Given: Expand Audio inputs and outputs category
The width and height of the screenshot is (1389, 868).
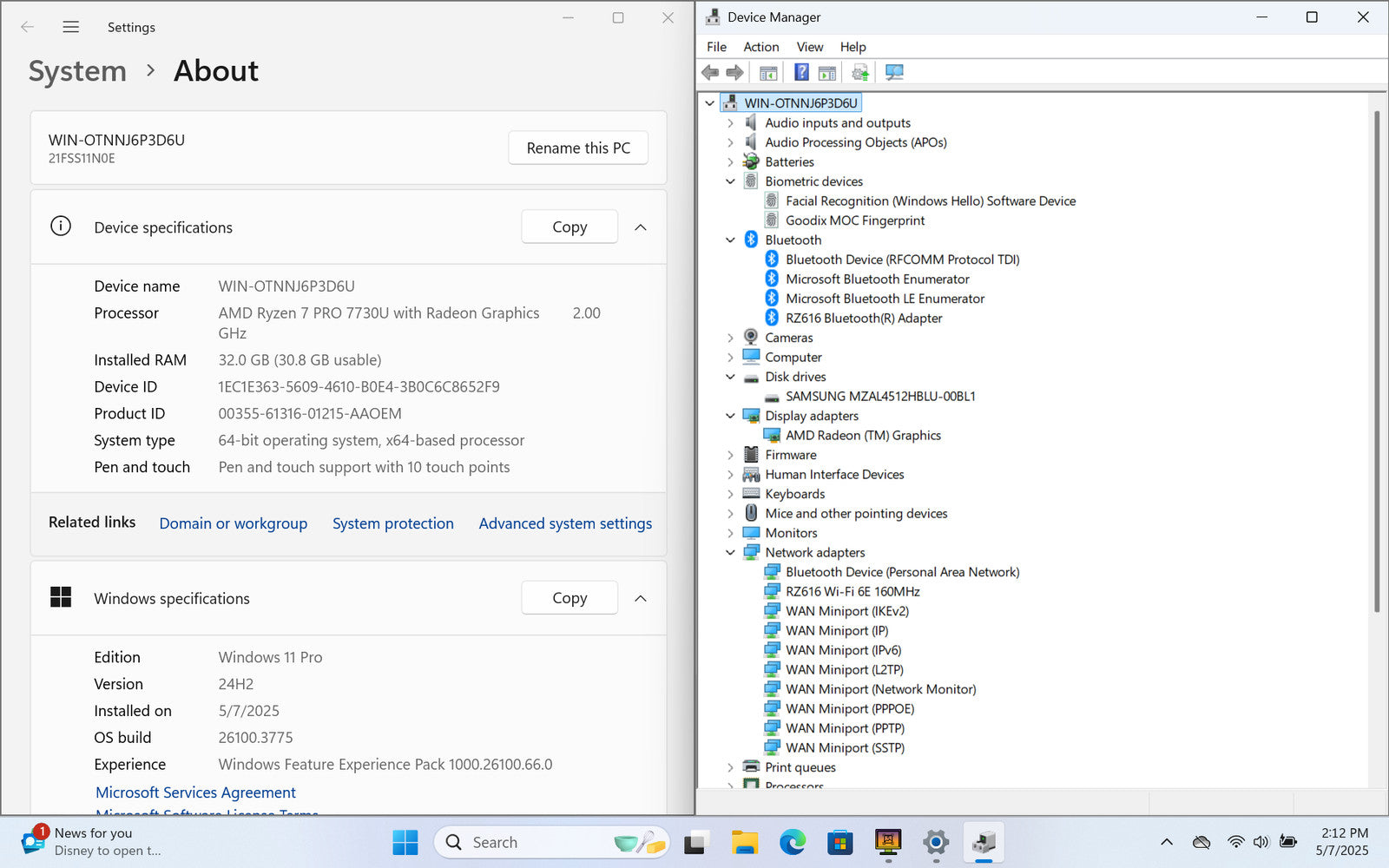Looking at the screenshot, I should pyautogui.click(x=730, y=123).
